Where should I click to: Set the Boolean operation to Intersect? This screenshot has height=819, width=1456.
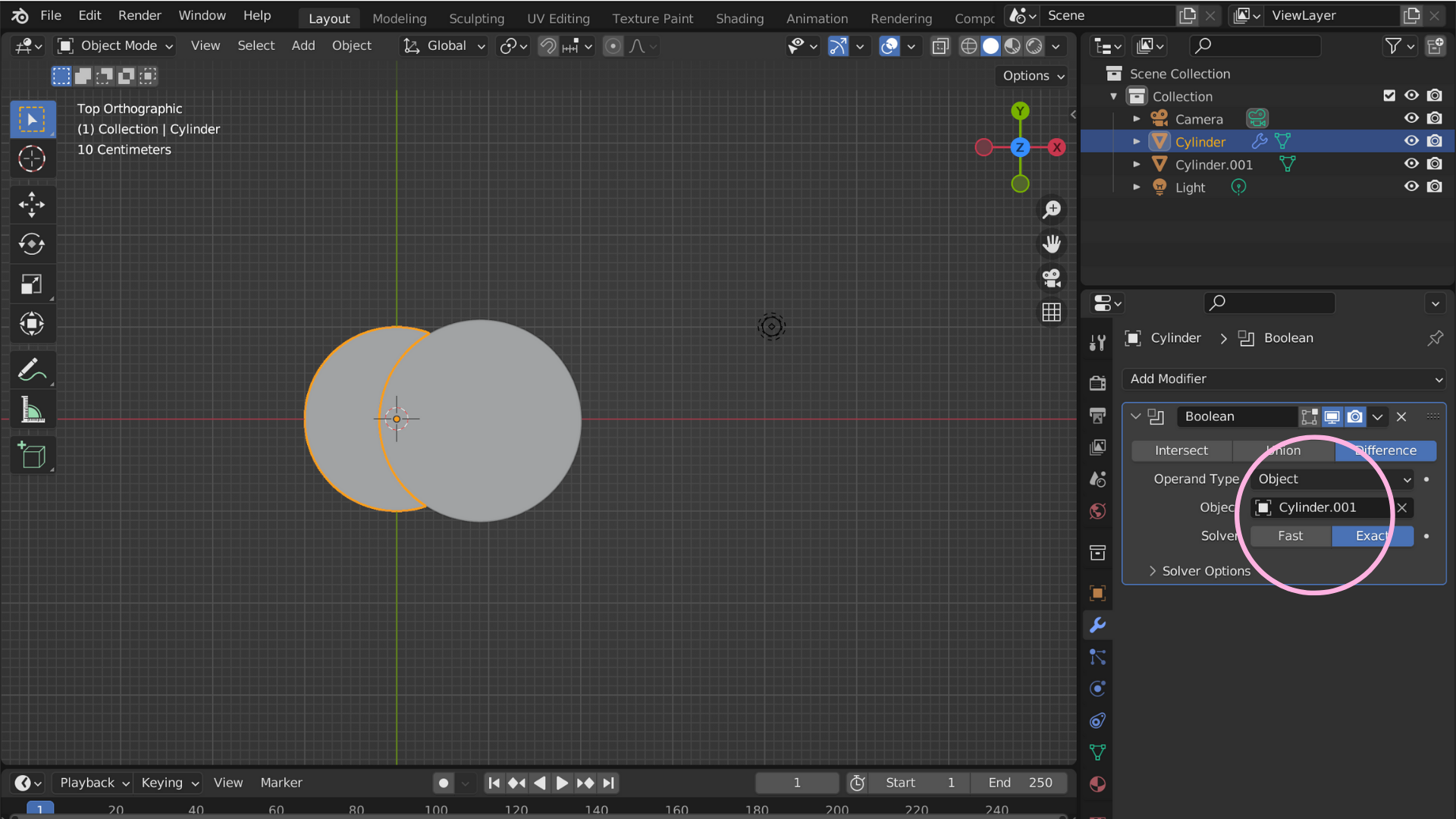pos(1181,450)
